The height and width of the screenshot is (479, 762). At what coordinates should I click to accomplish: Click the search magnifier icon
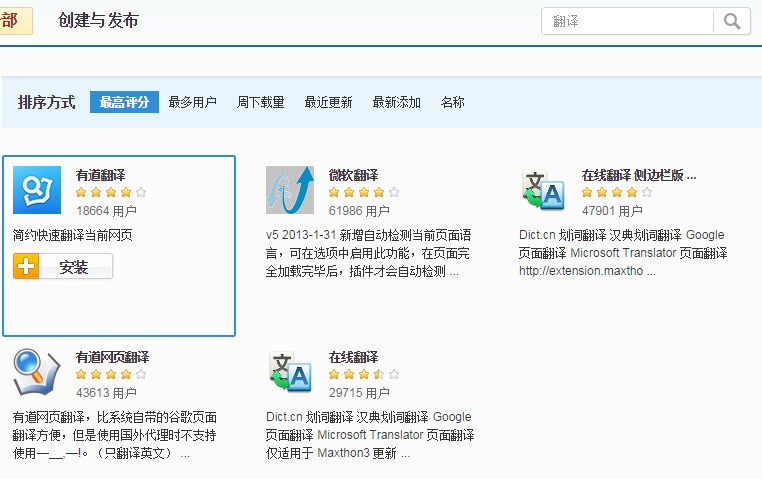732,21
